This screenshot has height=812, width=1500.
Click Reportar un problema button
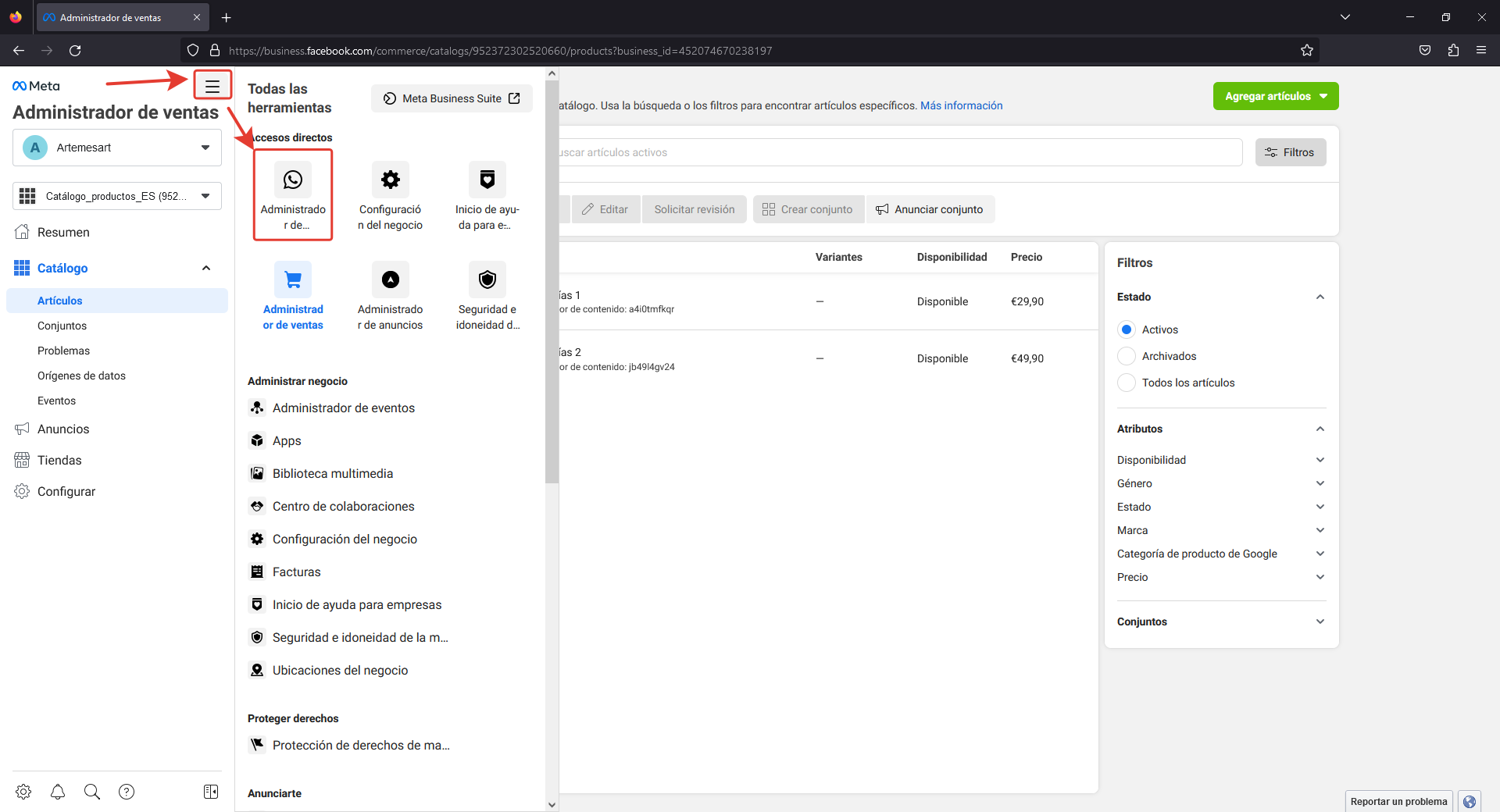[x=1398, y=802]
